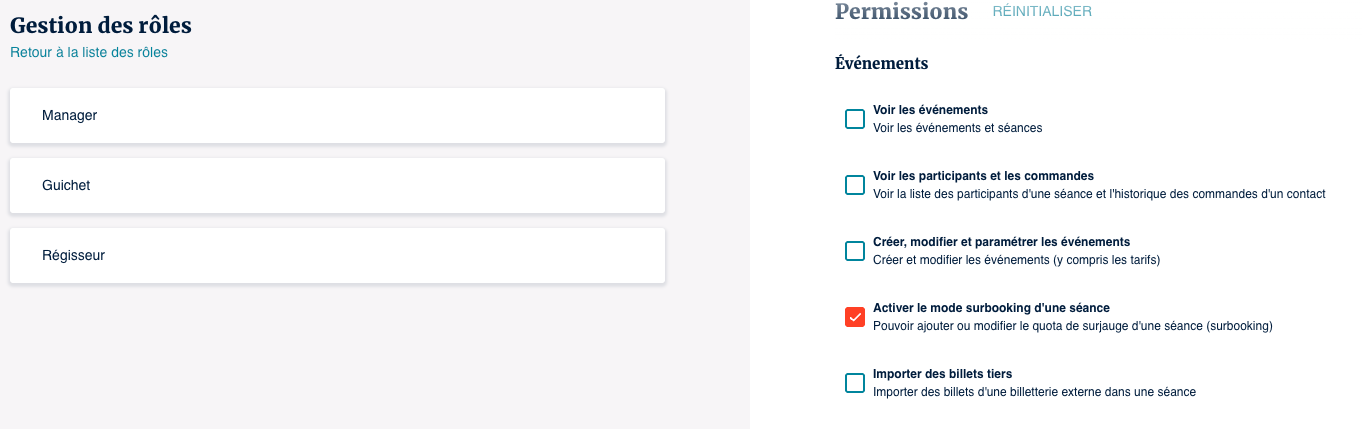Click the 'Événements' section heading
Screen dimensions: 1363x429
coord(881,63)
